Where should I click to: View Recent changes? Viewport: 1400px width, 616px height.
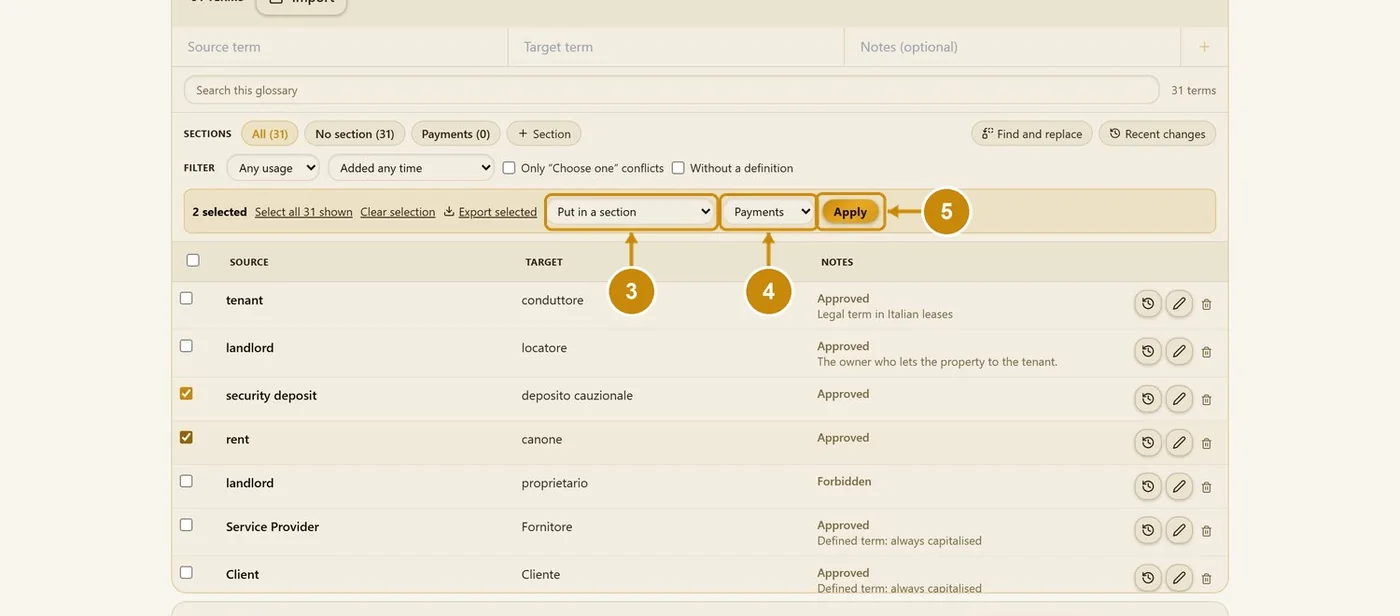click(1157, 134)
